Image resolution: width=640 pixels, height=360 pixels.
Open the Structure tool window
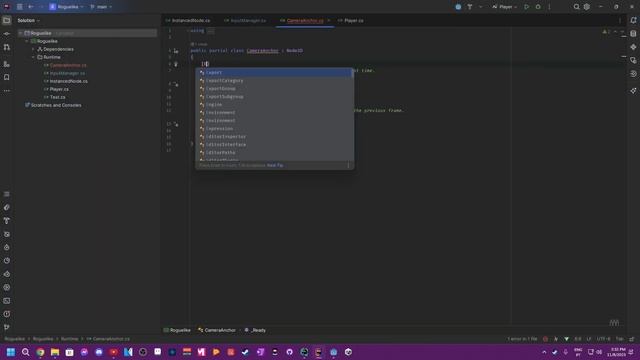click(x=7, y=64)
